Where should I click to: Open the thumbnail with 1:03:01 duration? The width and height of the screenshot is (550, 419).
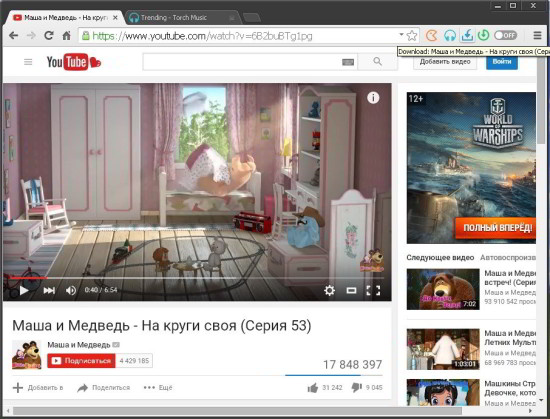(x=443, y=349)
